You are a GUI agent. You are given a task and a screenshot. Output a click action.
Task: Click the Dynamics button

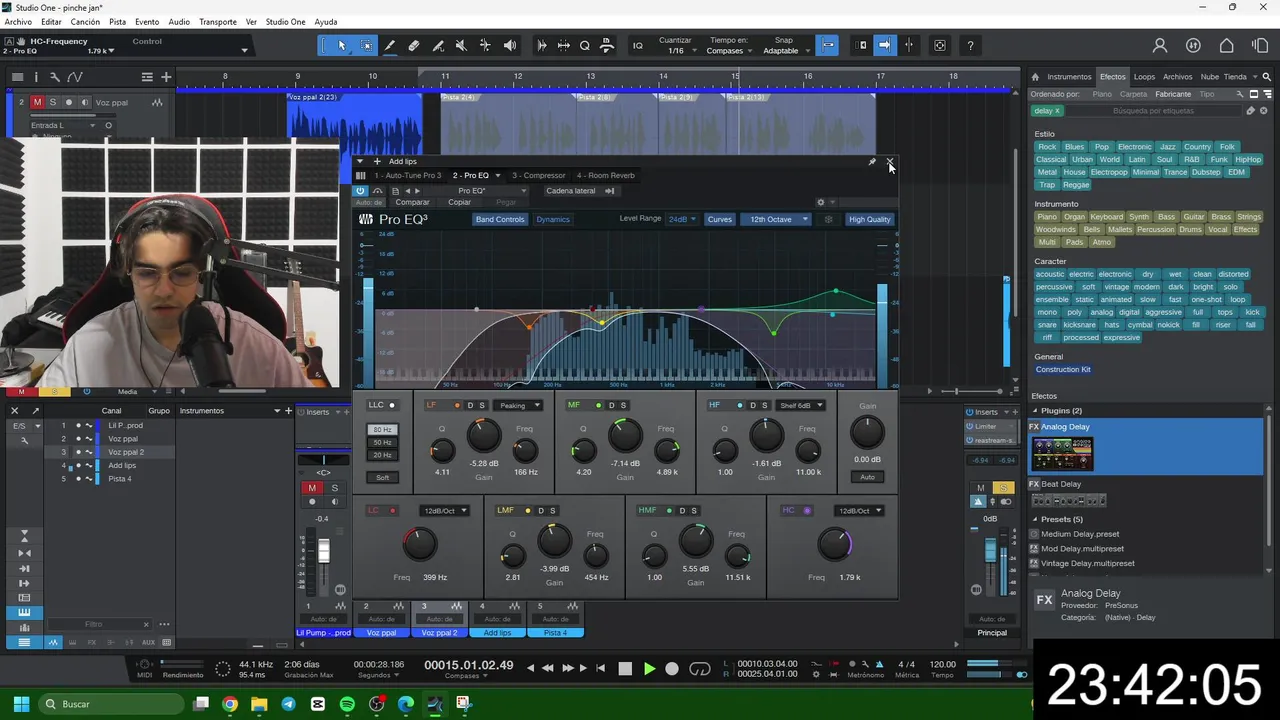553,219
